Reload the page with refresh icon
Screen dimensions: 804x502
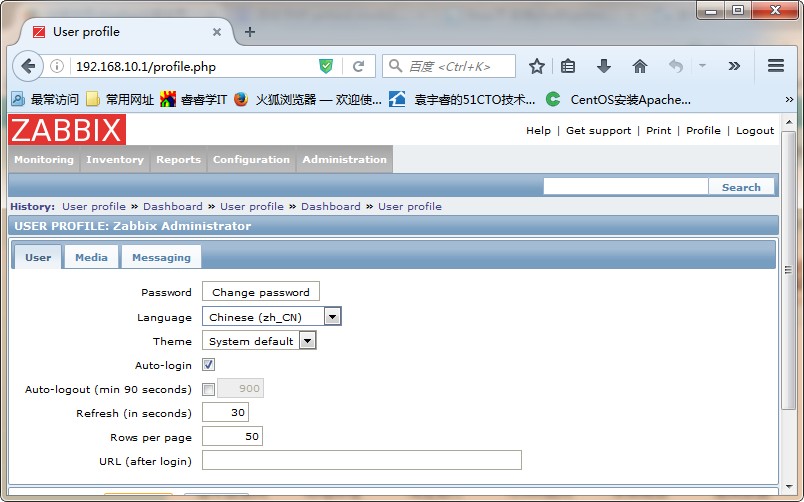(x=358, y=66)
